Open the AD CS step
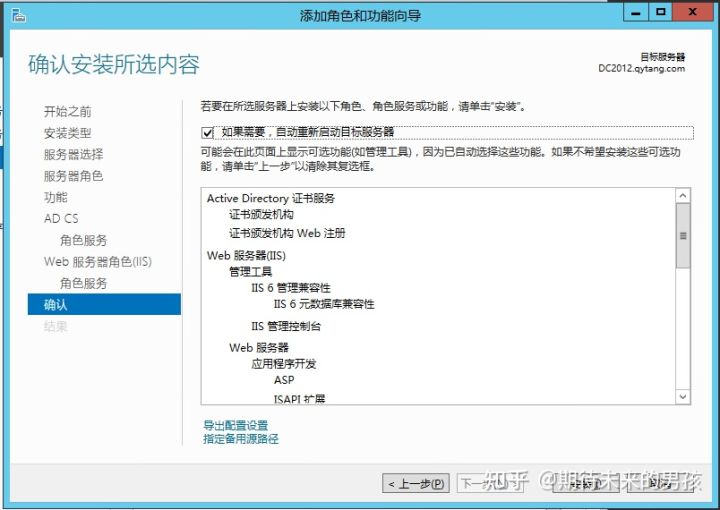The height and width of the screenshot is (510, 720). [61, 219]
